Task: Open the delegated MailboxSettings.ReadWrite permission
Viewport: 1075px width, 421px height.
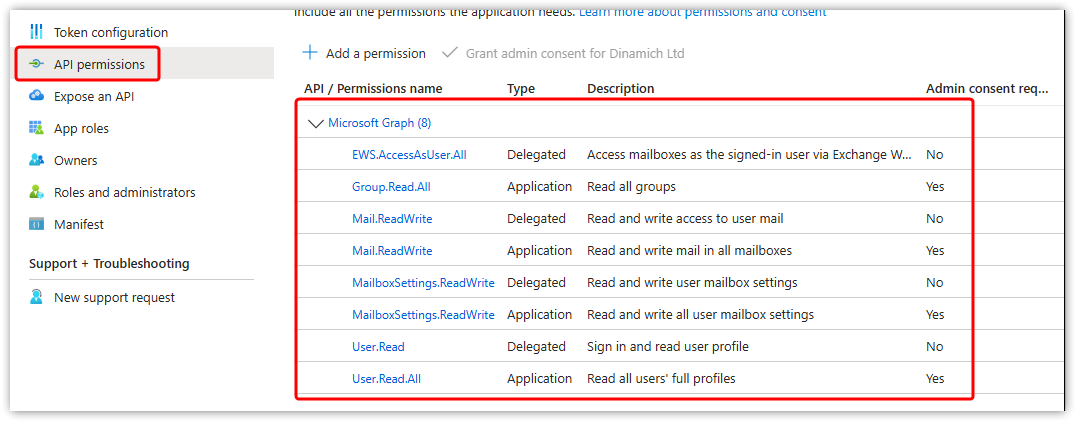Action: (423, 283)
